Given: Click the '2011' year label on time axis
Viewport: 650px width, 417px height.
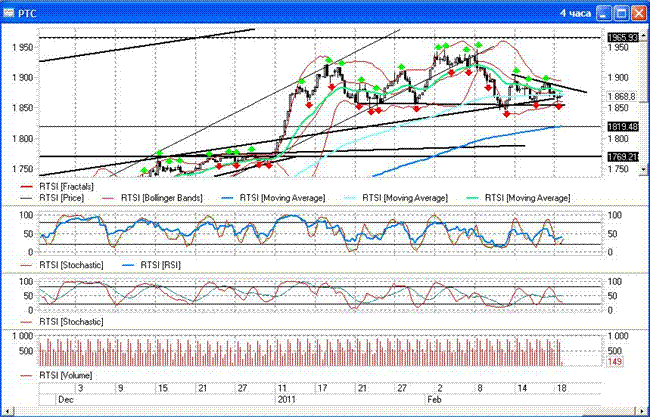Looking at the screenshot, I should (286, 400).
